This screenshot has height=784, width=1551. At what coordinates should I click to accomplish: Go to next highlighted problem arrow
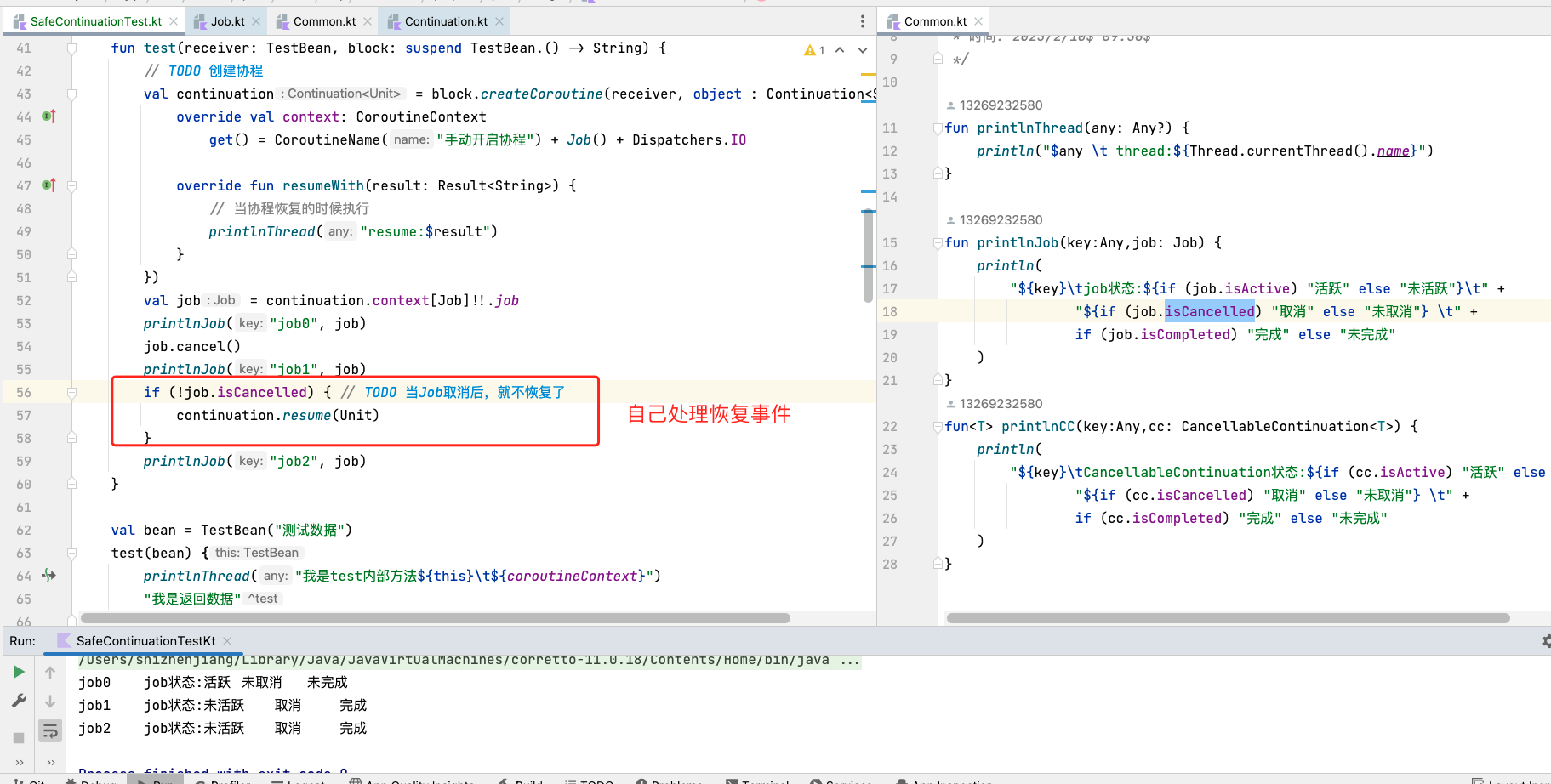(862, 50)
